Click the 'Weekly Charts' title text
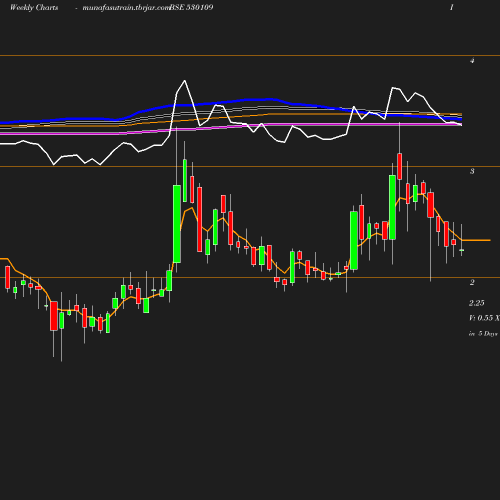The height and width of the screenshot is (500, 500). [x=34, y=8]
